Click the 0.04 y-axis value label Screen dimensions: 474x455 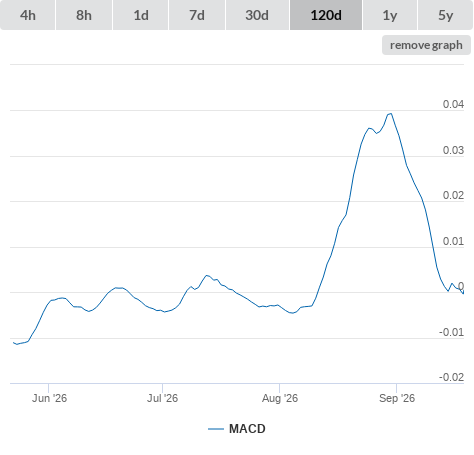(453, 104)
